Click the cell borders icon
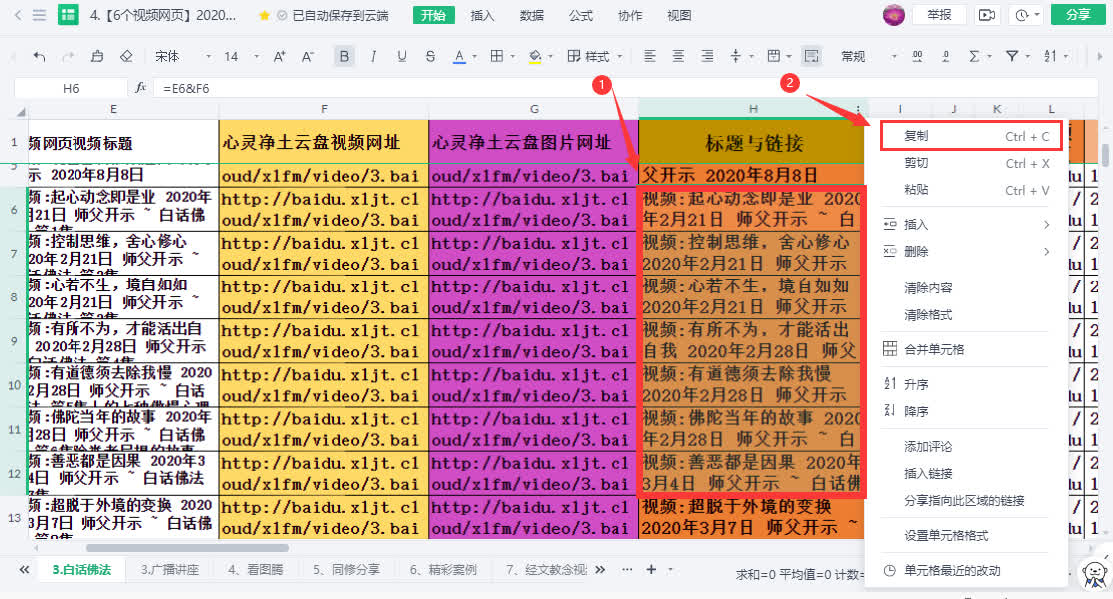Screen dimensions: 1113x599 (x=497, y=56)
